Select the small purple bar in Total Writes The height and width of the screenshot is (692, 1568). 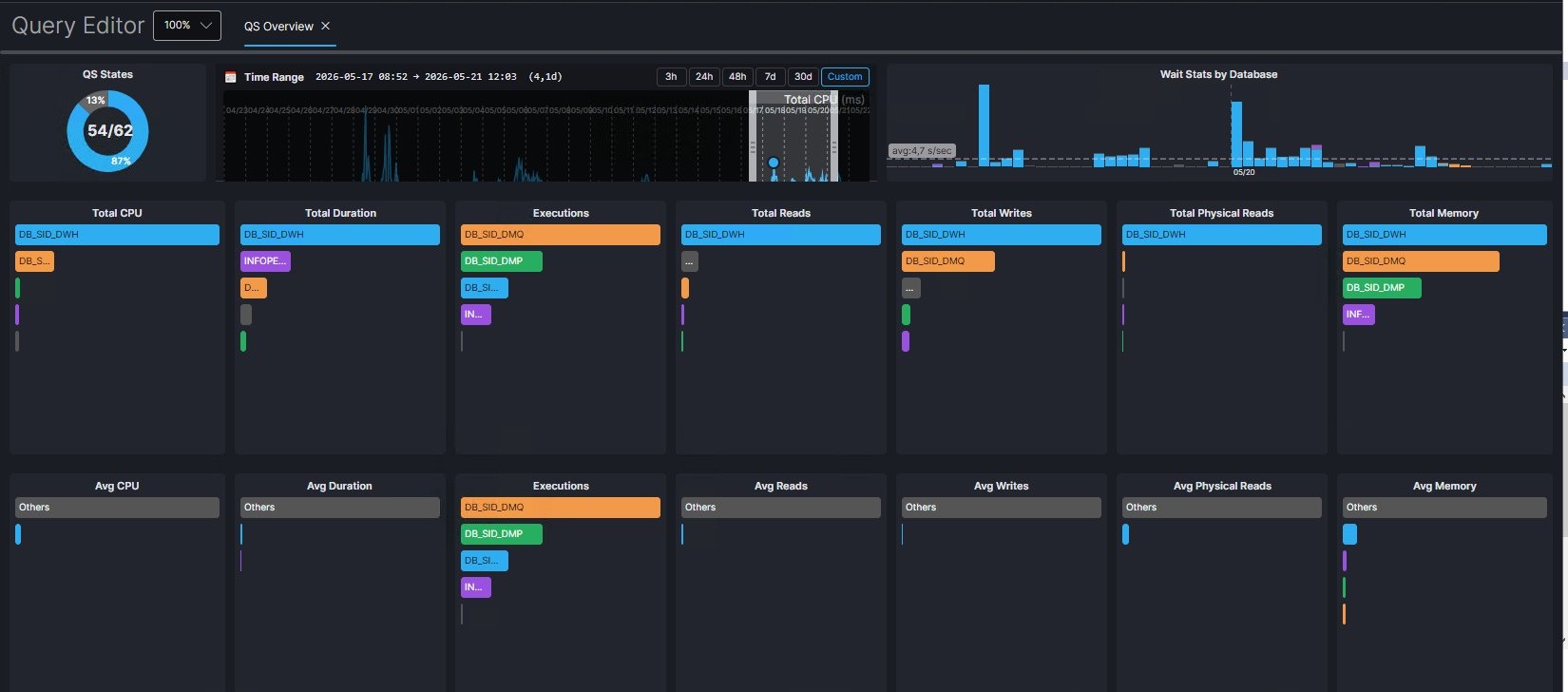coord(906,341)
